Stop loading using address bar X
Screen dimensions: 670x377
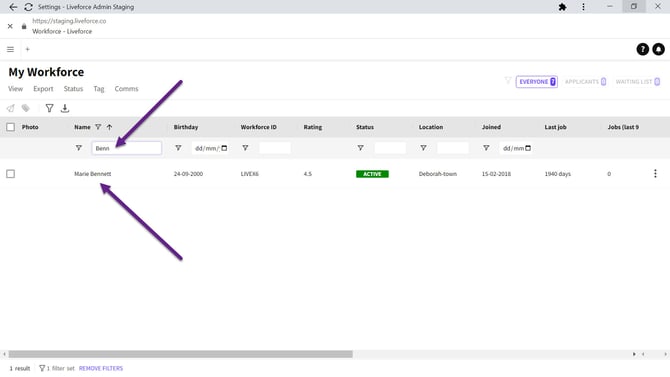(10, 26)
